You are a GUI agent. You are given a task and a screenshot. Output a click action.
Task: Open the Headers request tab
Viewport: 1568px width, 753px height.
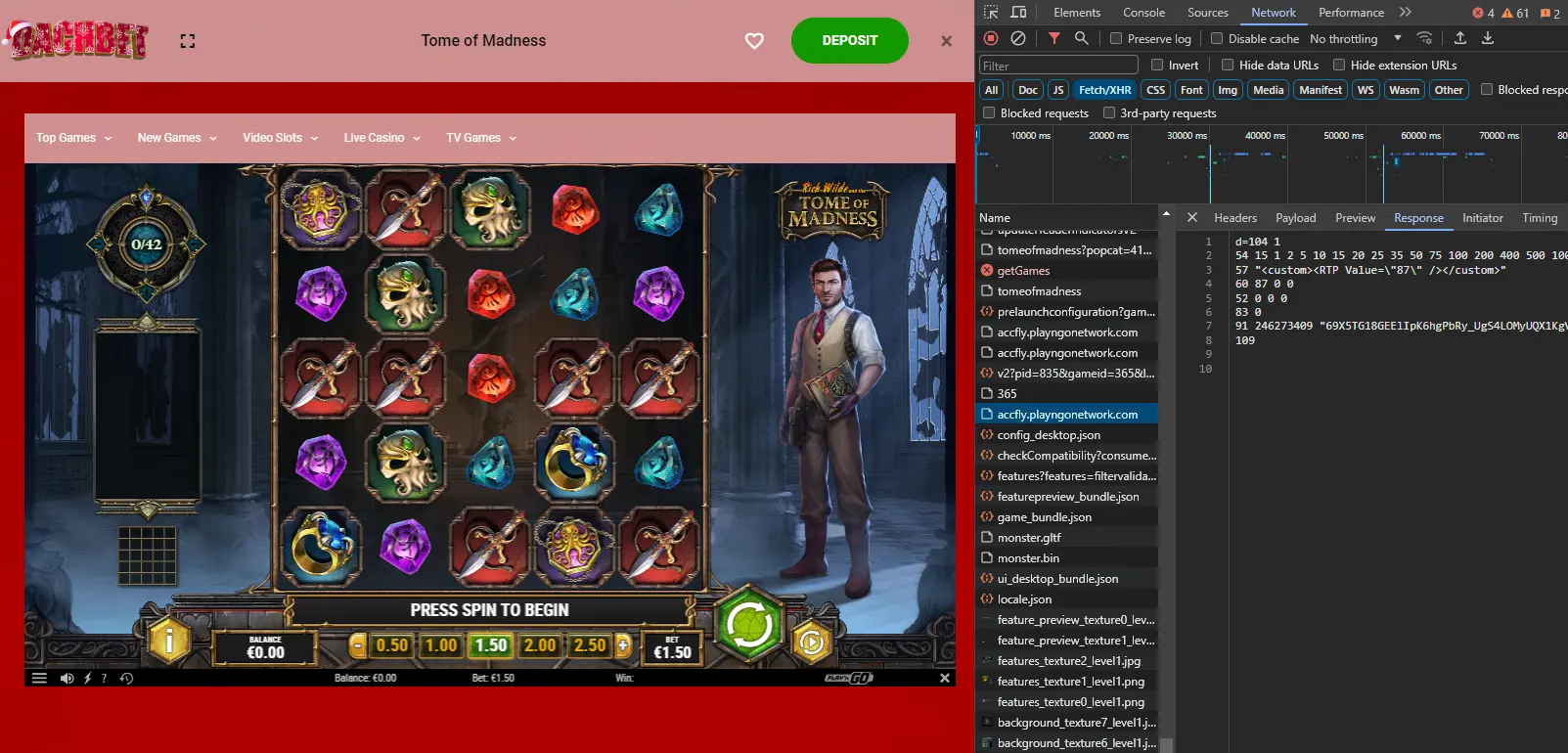coord(1235,218)
